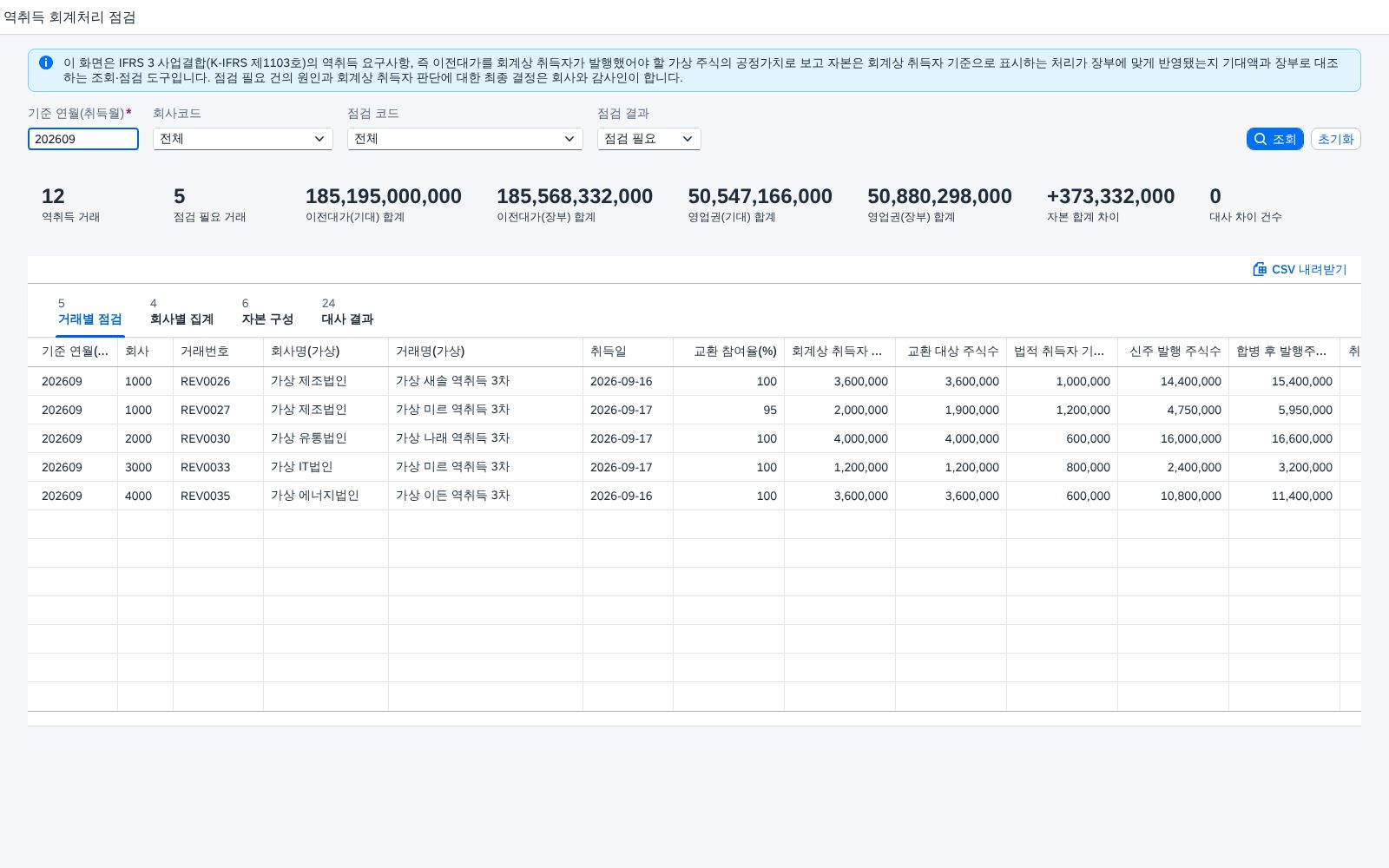Screen dimensions: 1389x868
Task: Click the 가상 유통법인 company cell
Action: (x=326, y=438)
